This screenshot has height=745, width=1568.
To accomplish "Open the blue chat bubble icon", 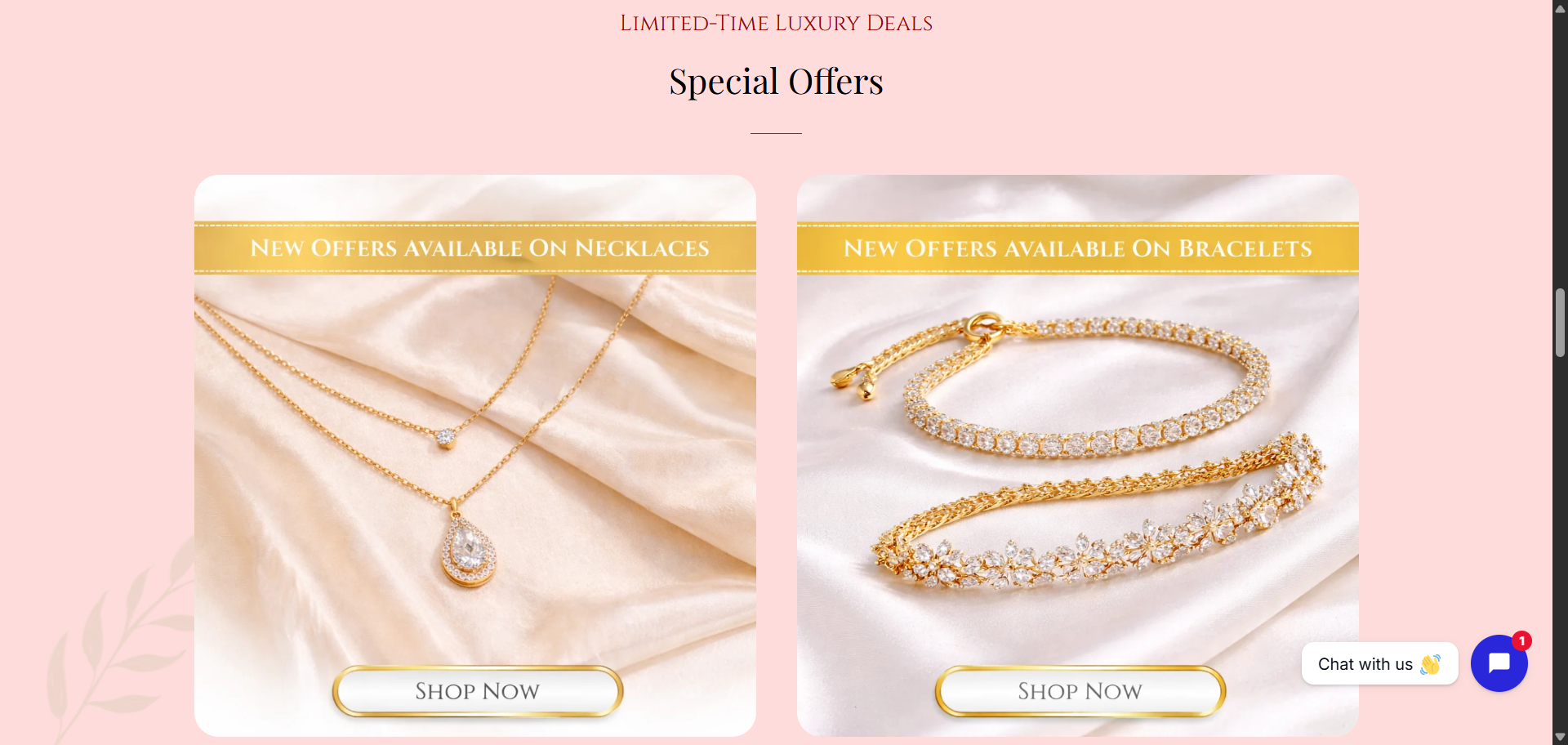I will point(1499,663).
